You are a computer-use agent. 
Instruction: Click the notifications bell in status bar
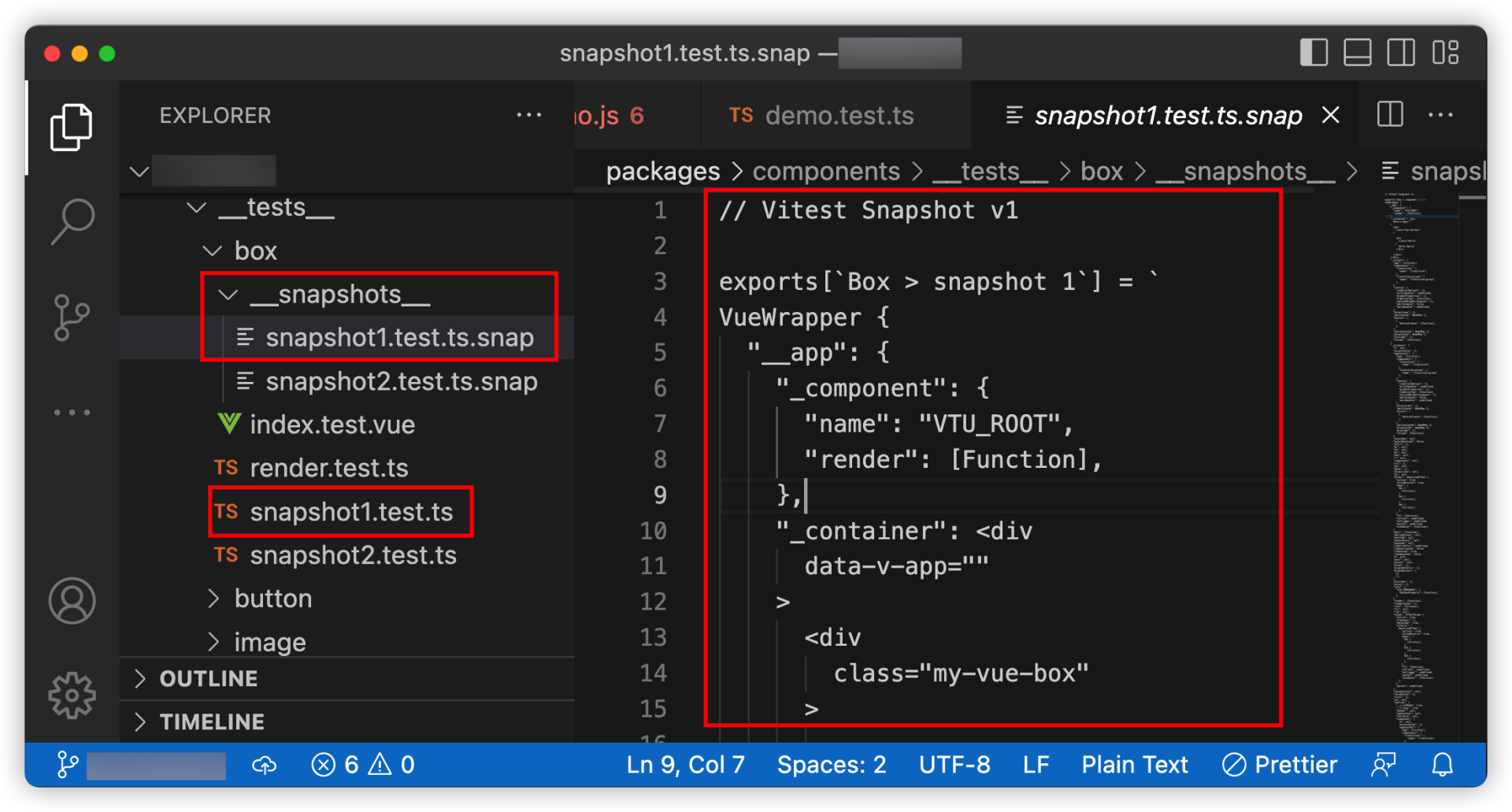click(x=1442, y=765)
